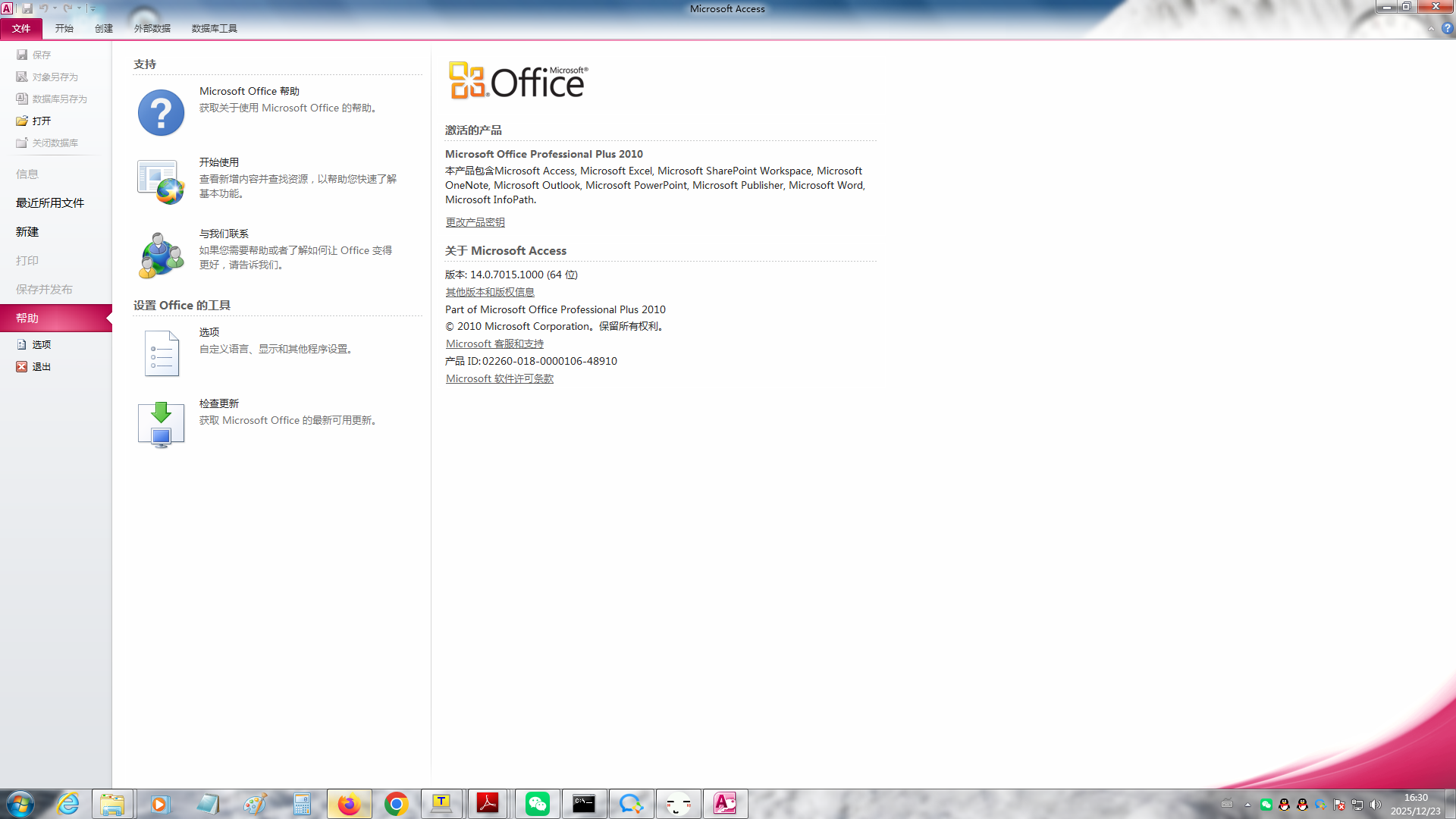This screenshot has height=819, width=1456.
Task: Click the Contact Us people icon
Action: click(x=161, y=255)
